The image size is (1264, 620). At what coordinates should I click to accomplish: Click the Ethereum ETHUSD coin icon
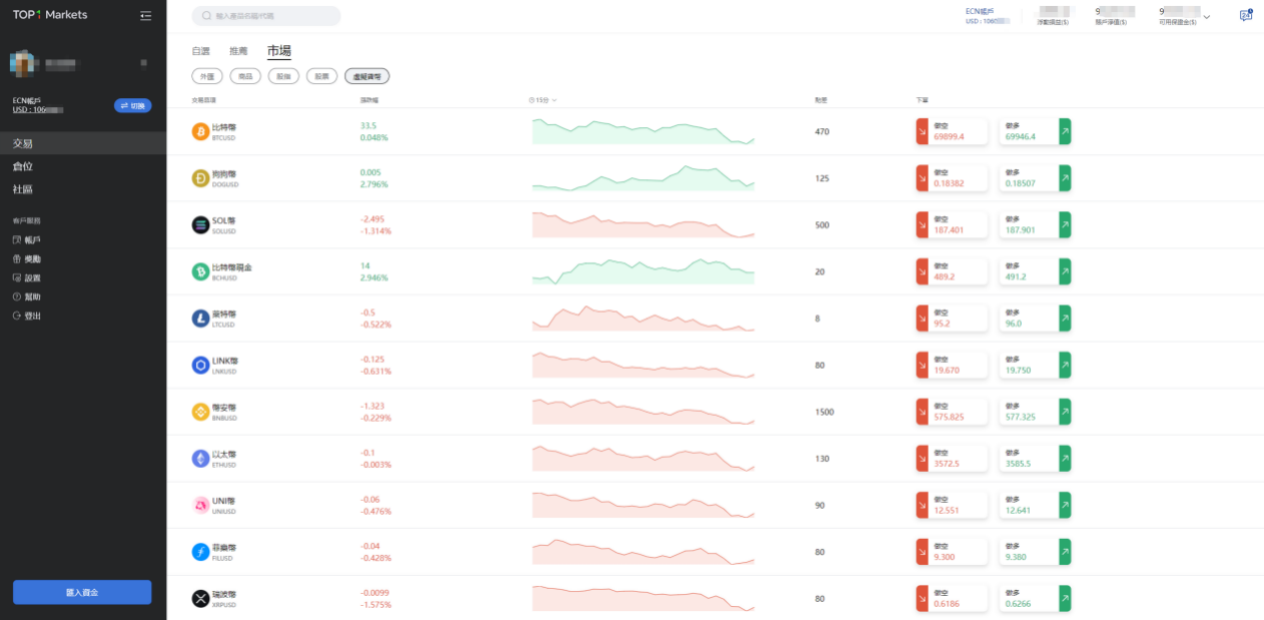[x=200, y=459]
